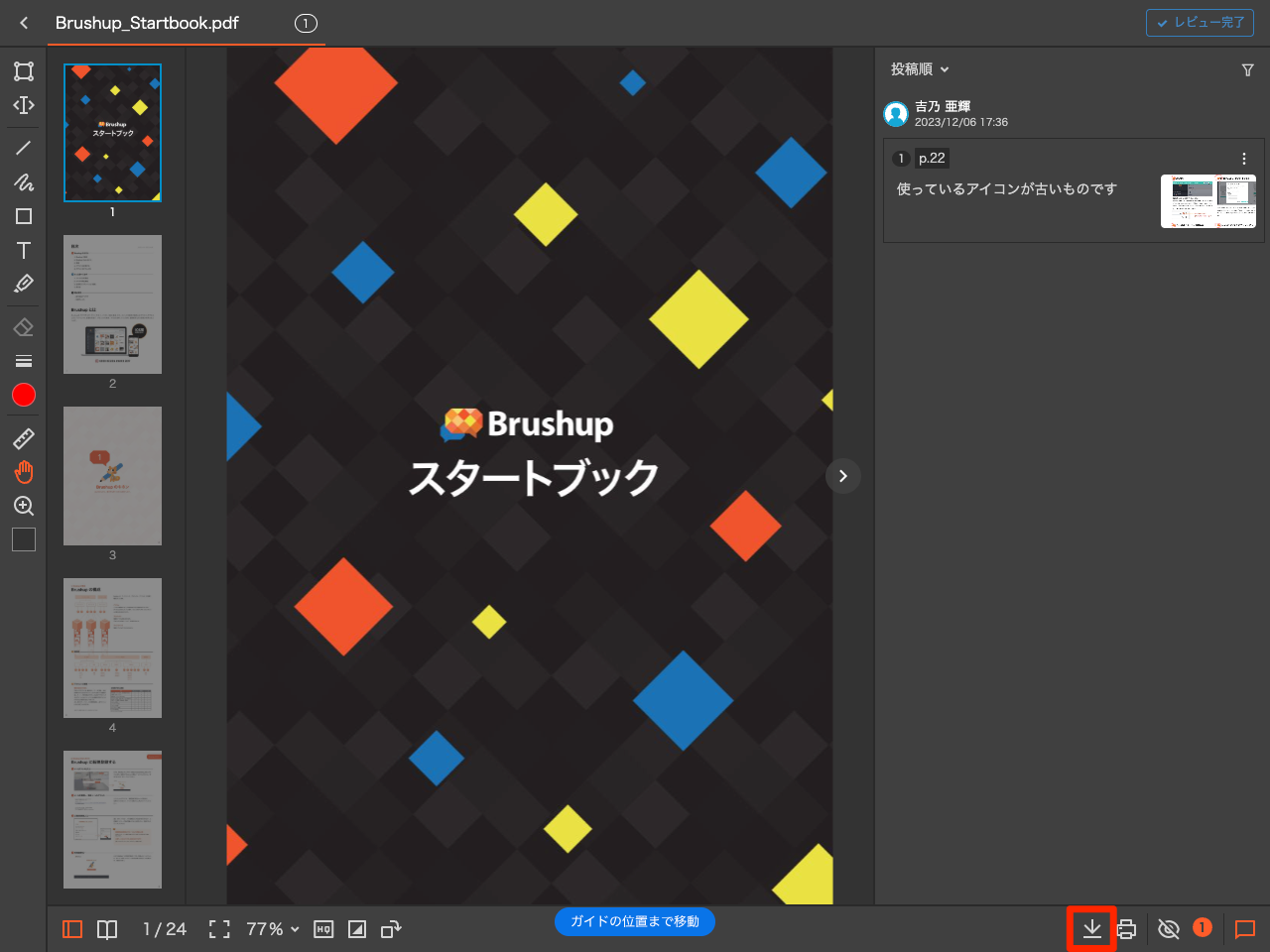
Task: Select the text annotation tool
Action: [23, 251]
